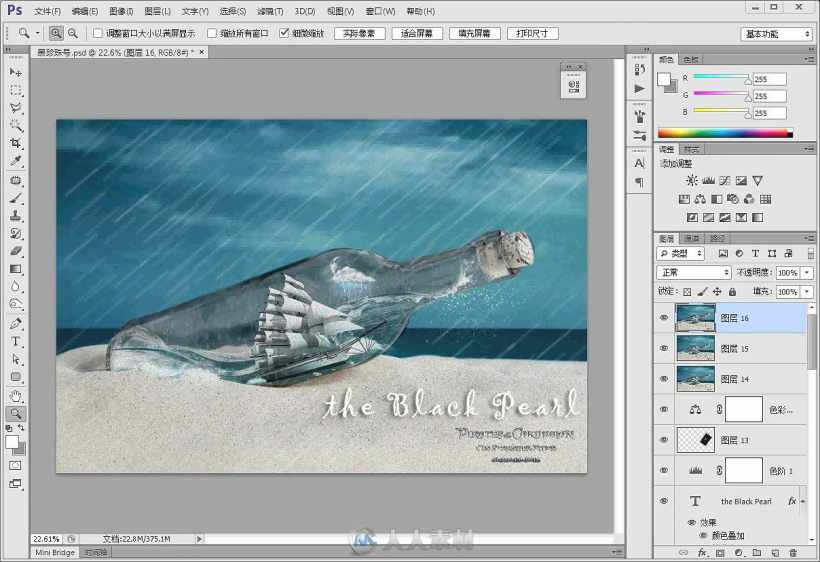Open the layer opacity dropdown arrow
Viewport: 820px width, 562px height.
(x=807, y=272)
